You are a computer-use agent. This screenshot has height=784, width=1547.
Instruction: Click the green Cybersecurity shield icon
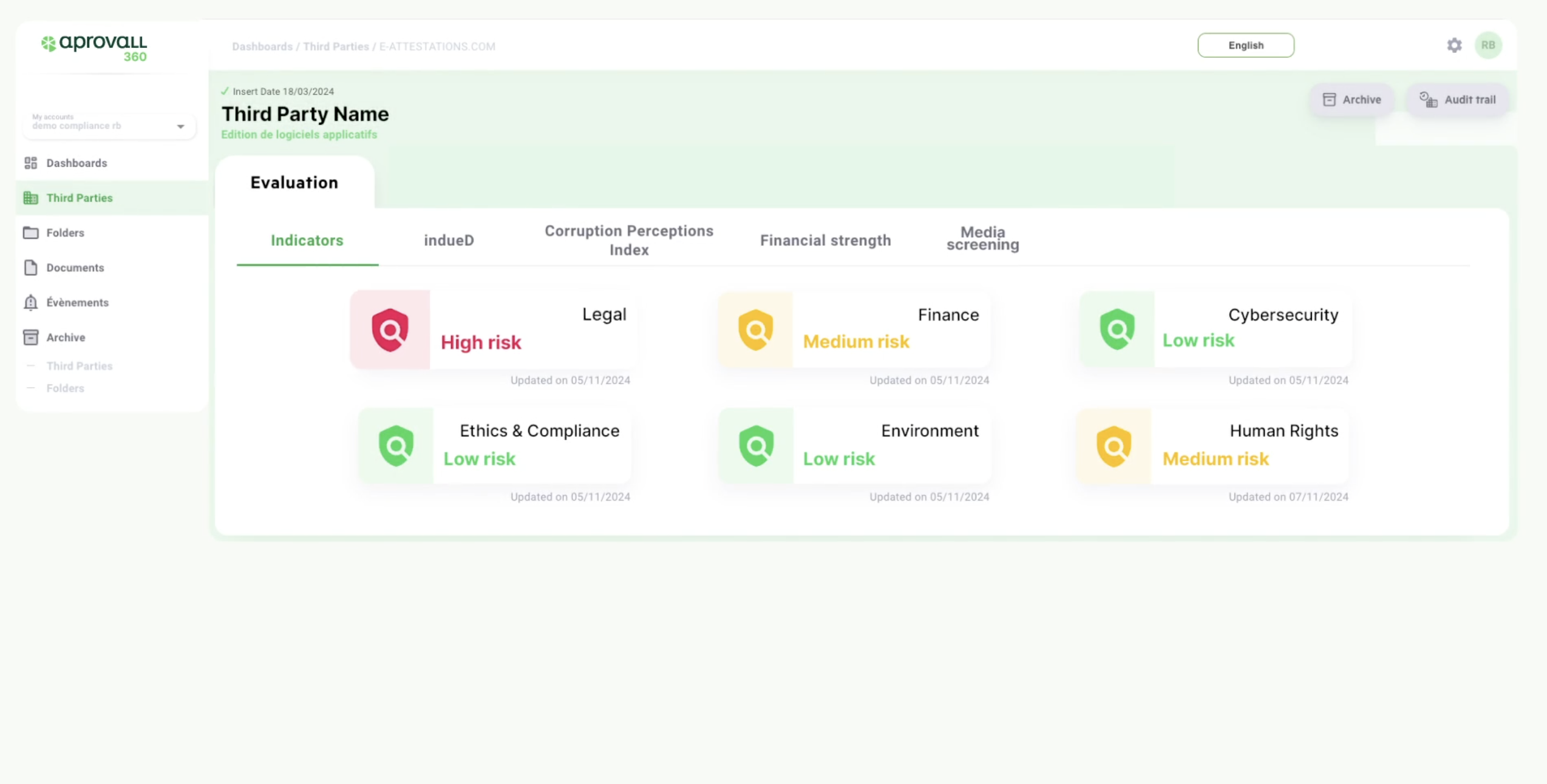point(1117,329)
